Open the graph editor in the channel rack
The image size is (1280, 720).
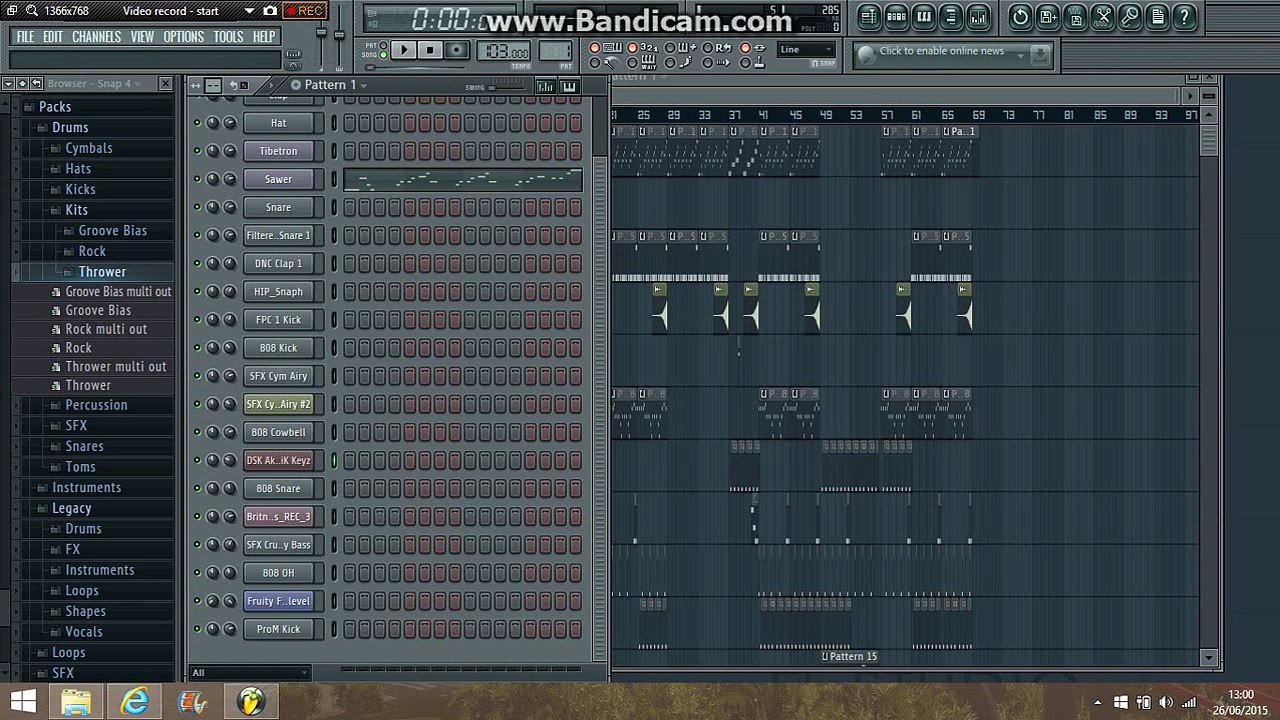(x=546, y=87)
